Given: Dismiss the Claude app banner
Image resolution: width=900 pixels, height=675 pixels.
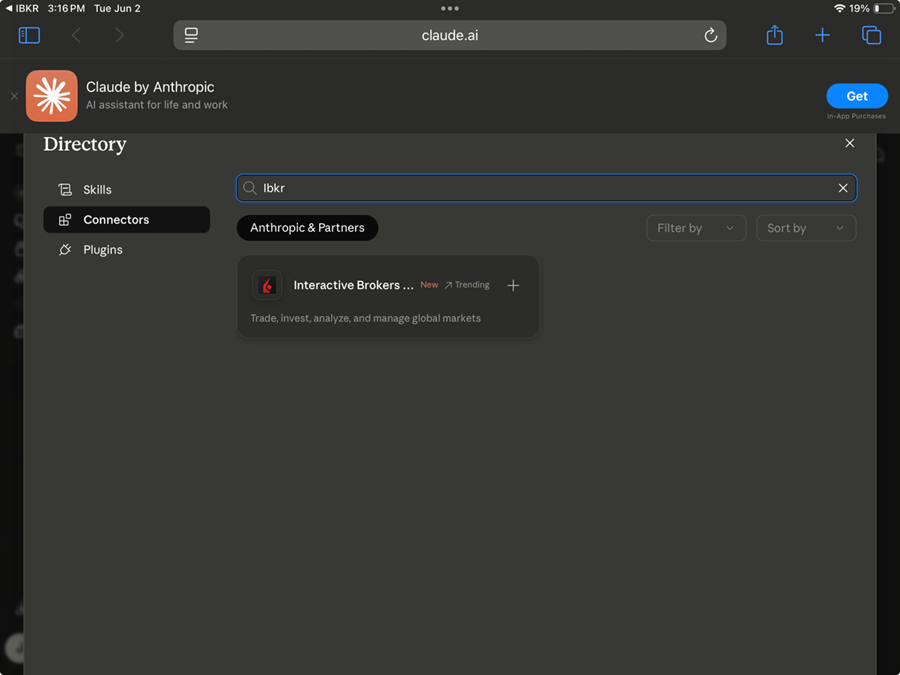Looking at the screenshot, I should pos(14,96).
